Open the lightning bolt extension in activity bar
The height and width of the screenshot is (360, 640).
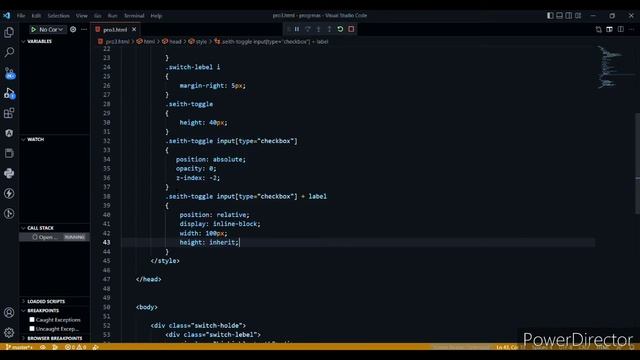[9, 193]
